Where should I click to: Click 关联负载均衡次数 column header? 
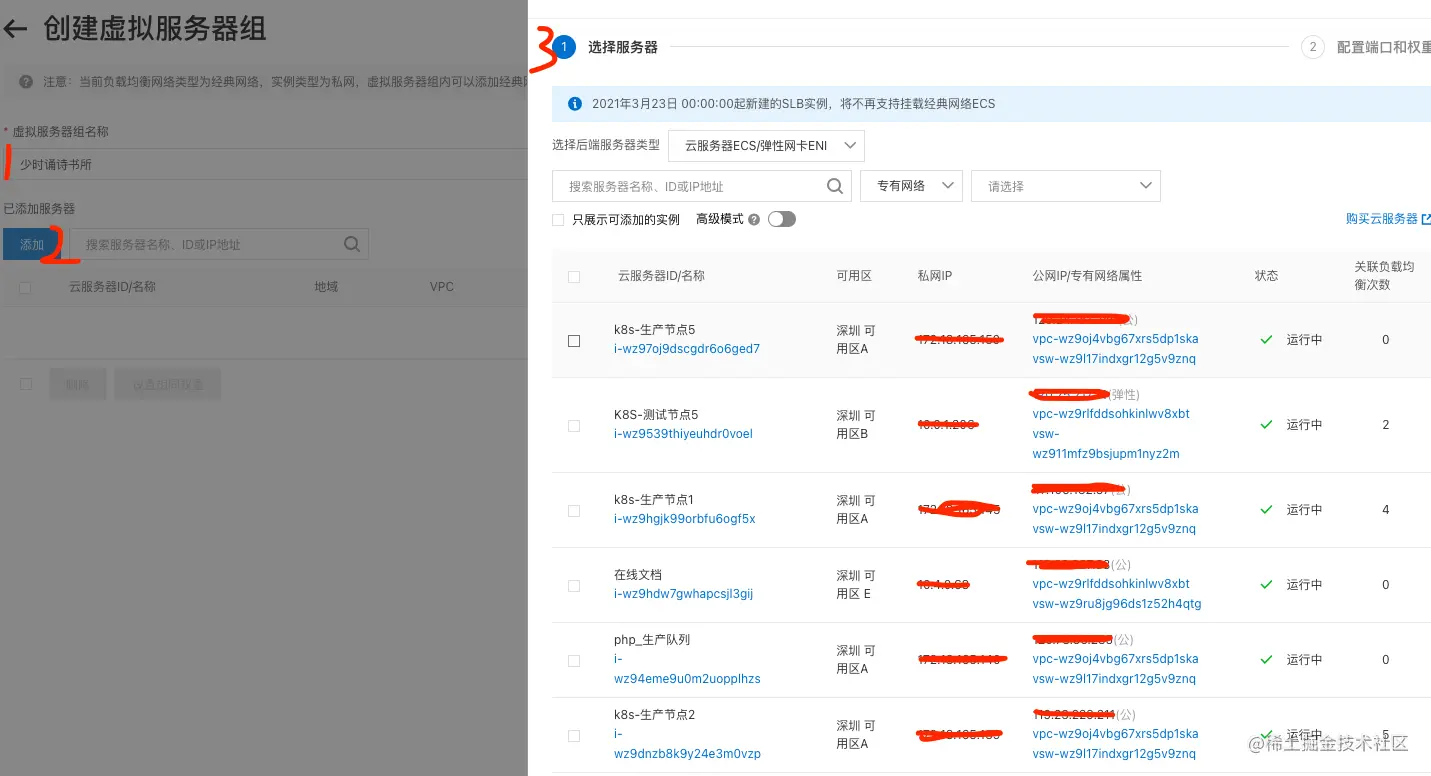pyautogui.click(x=1384, y=276)
